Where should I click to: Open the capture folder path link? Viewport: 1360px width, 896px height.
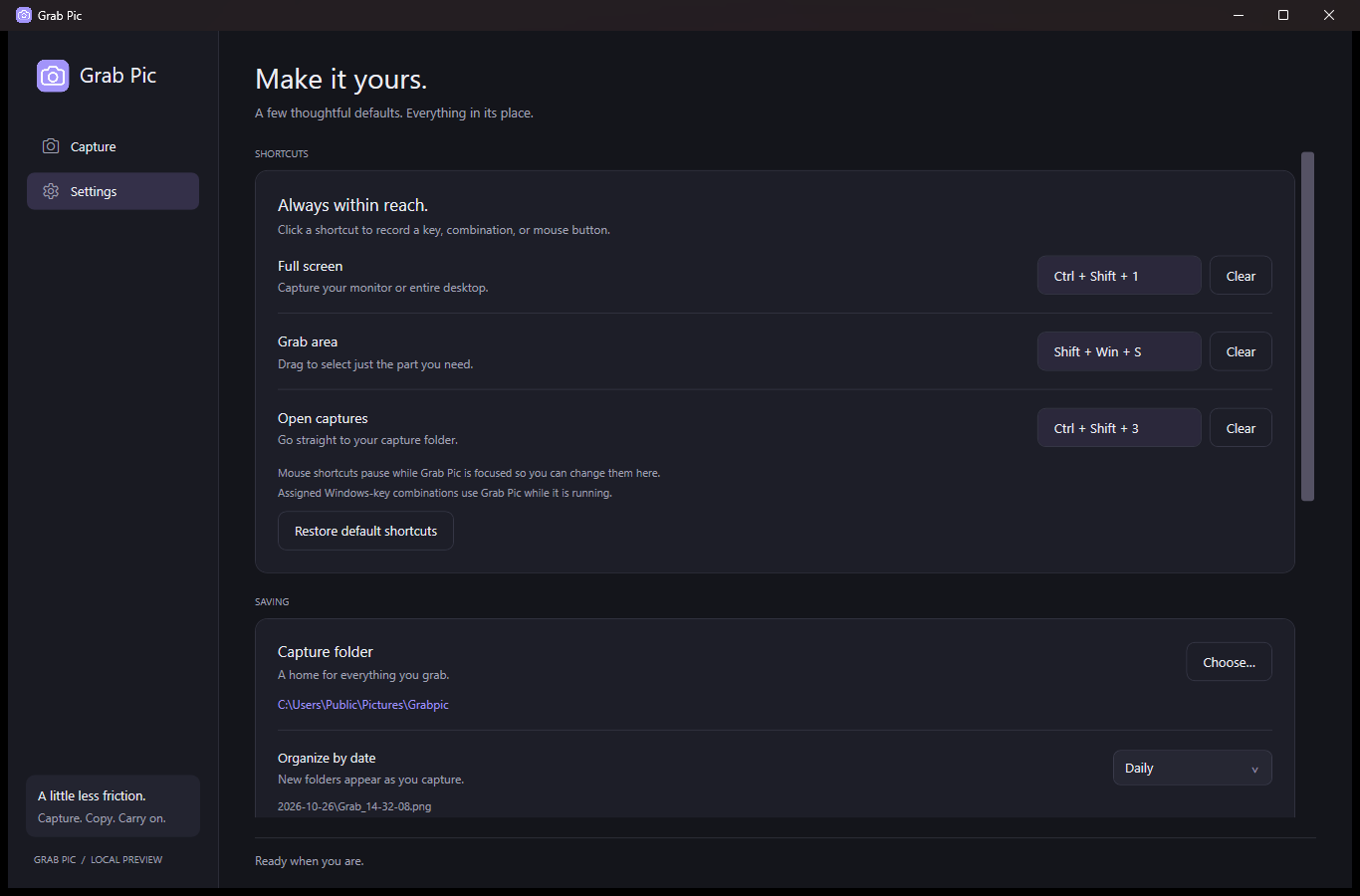point(363,705)
